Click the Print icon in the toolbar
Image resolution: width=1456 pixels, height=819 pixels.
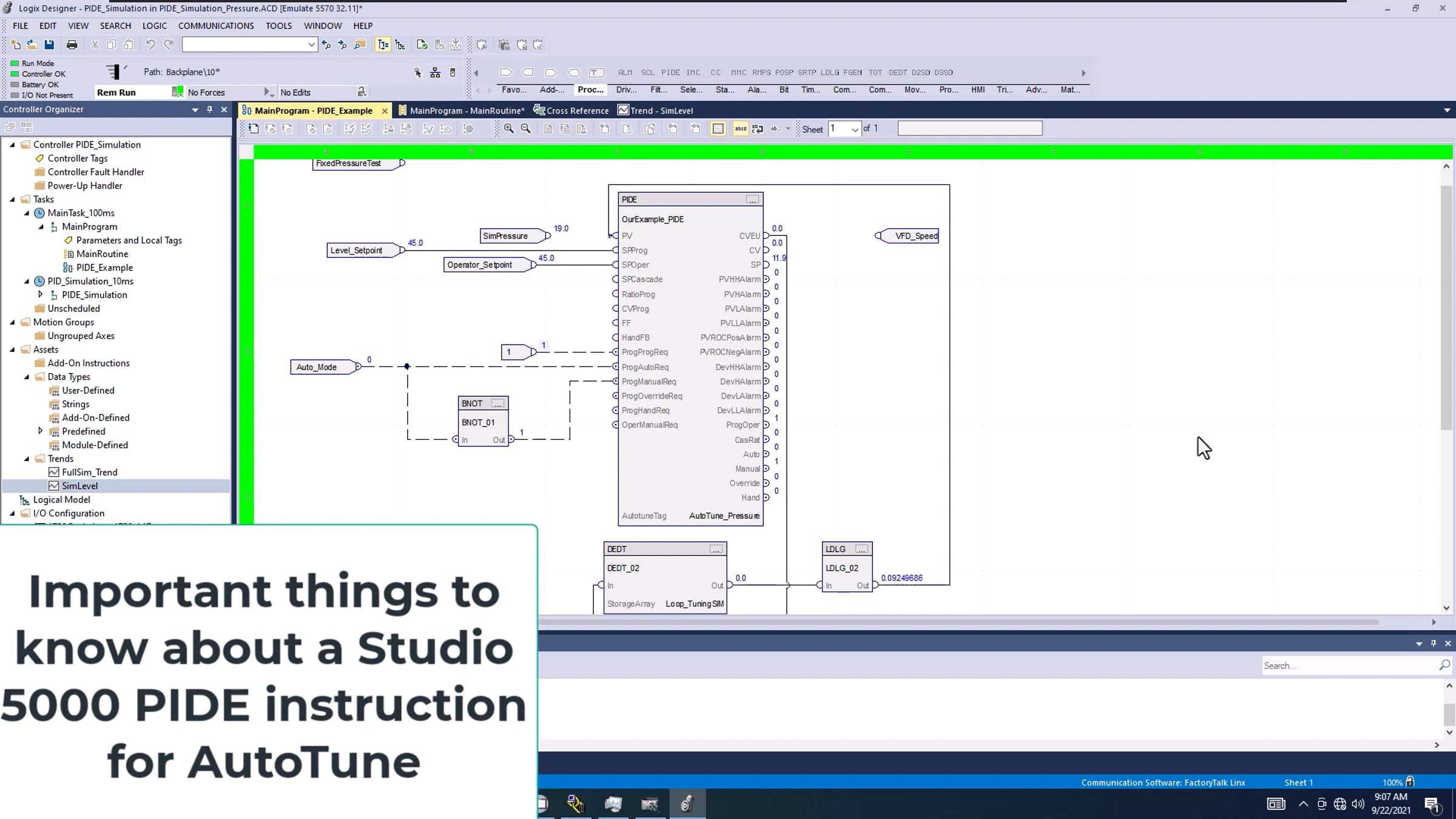[72, 44]
